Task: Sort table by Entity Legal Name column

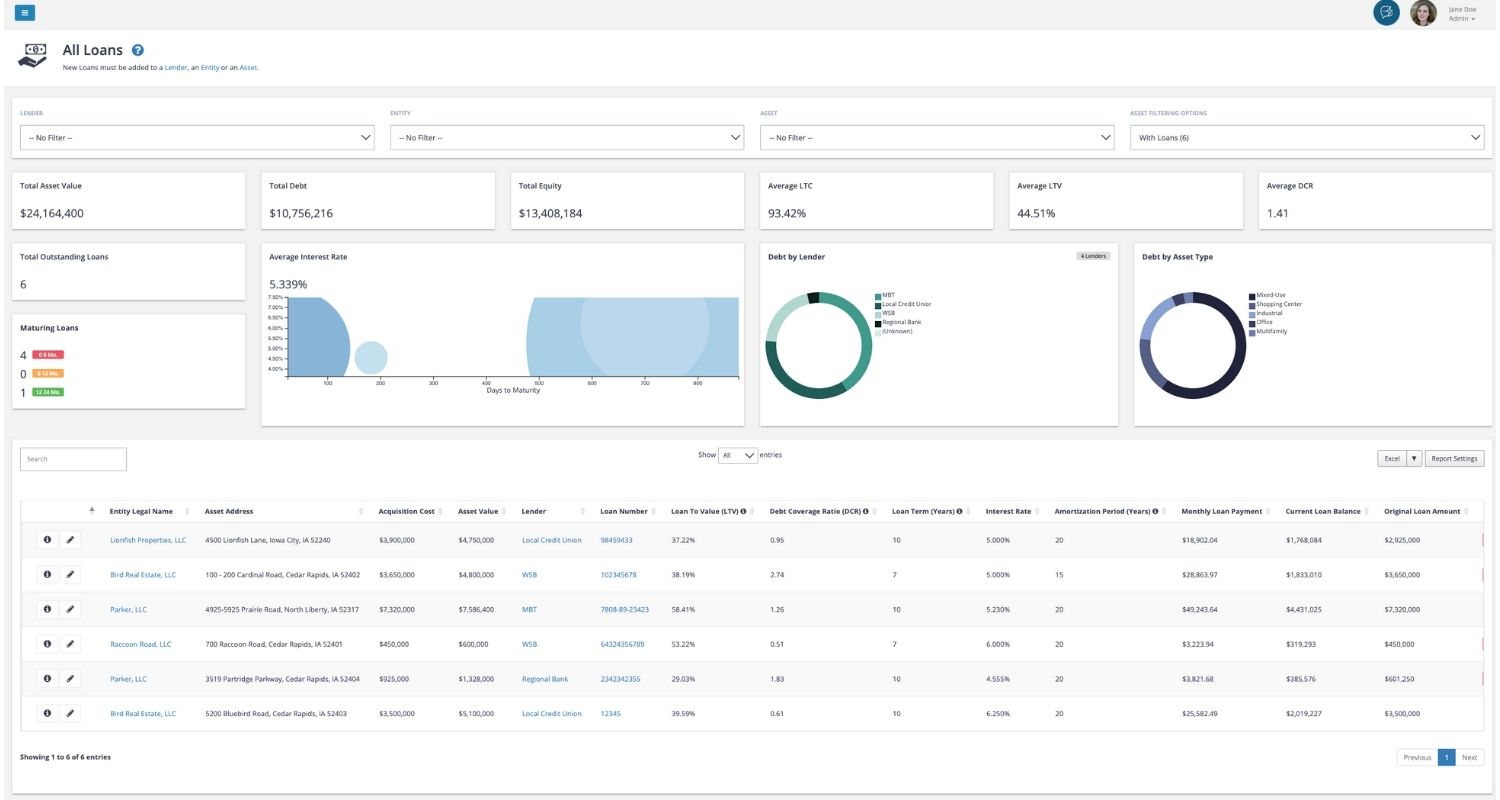Action: click(x=141, y=511)
